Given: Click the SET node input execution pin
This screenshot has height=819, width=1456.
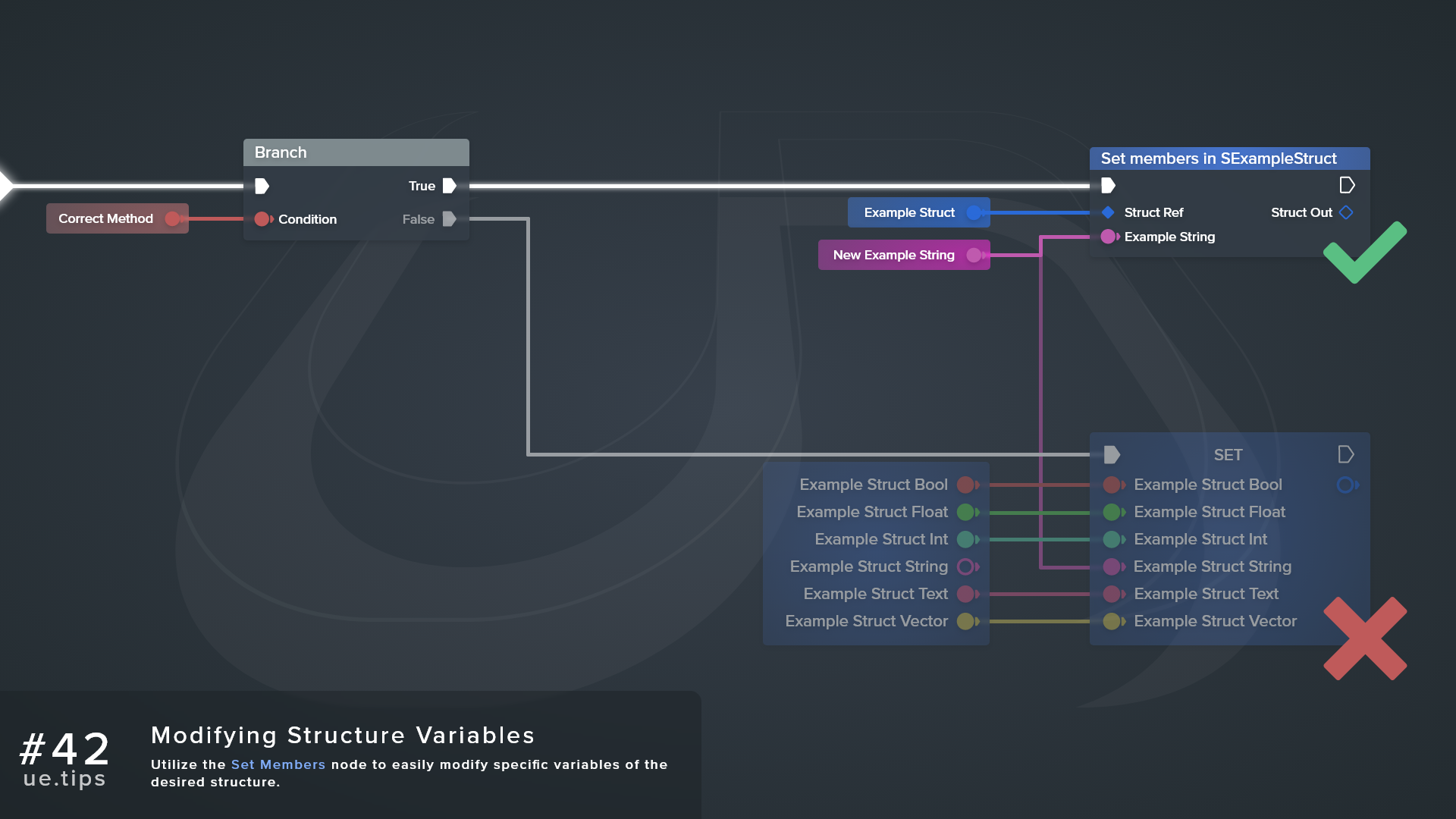Looking at the screenshot, I should tap(1112, 454).
